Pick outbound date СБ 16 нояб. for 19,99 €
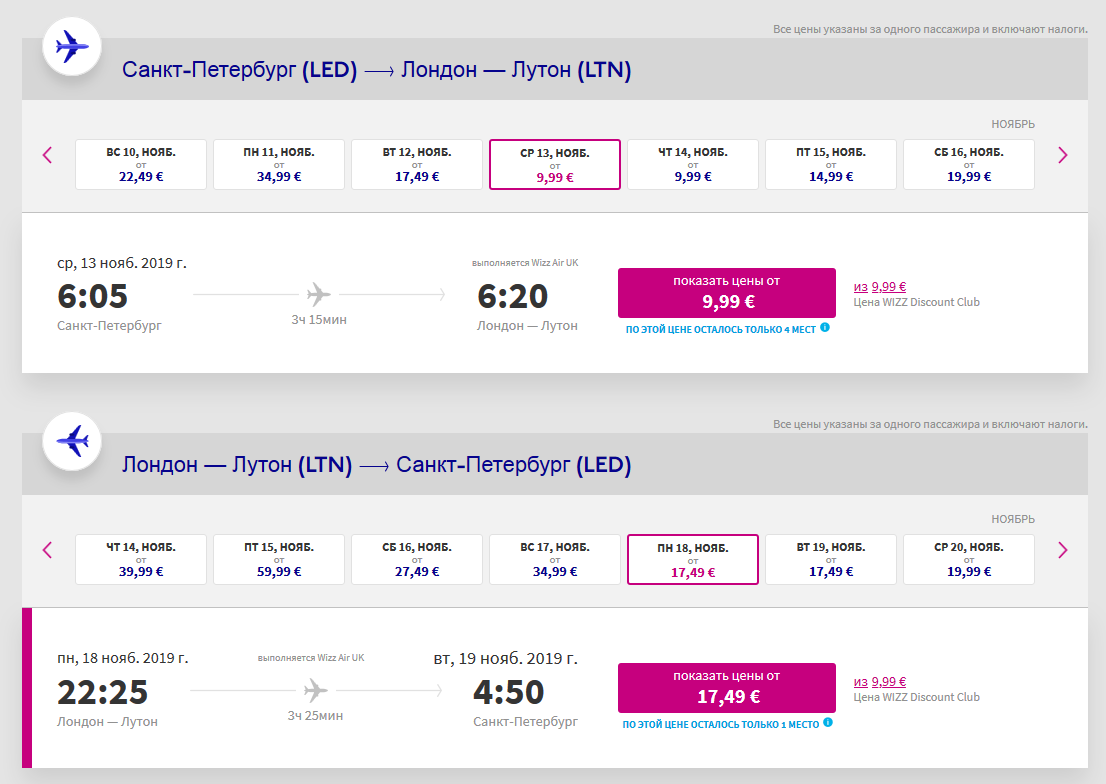This screenshot has height=784, width=1106. click(969, 164)
